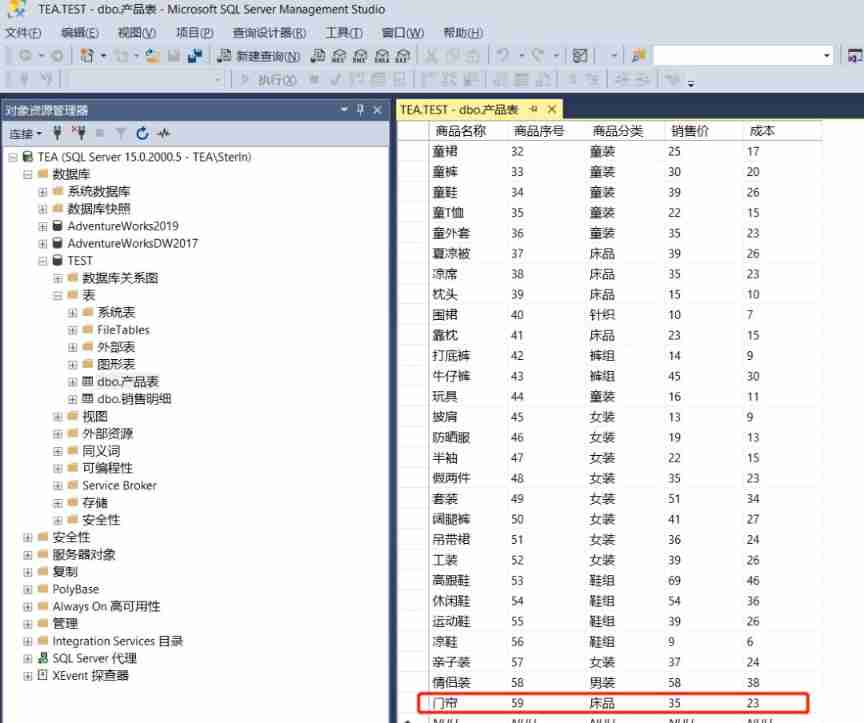Select the Database Engine Query toolbar icon

coord(318,57)
